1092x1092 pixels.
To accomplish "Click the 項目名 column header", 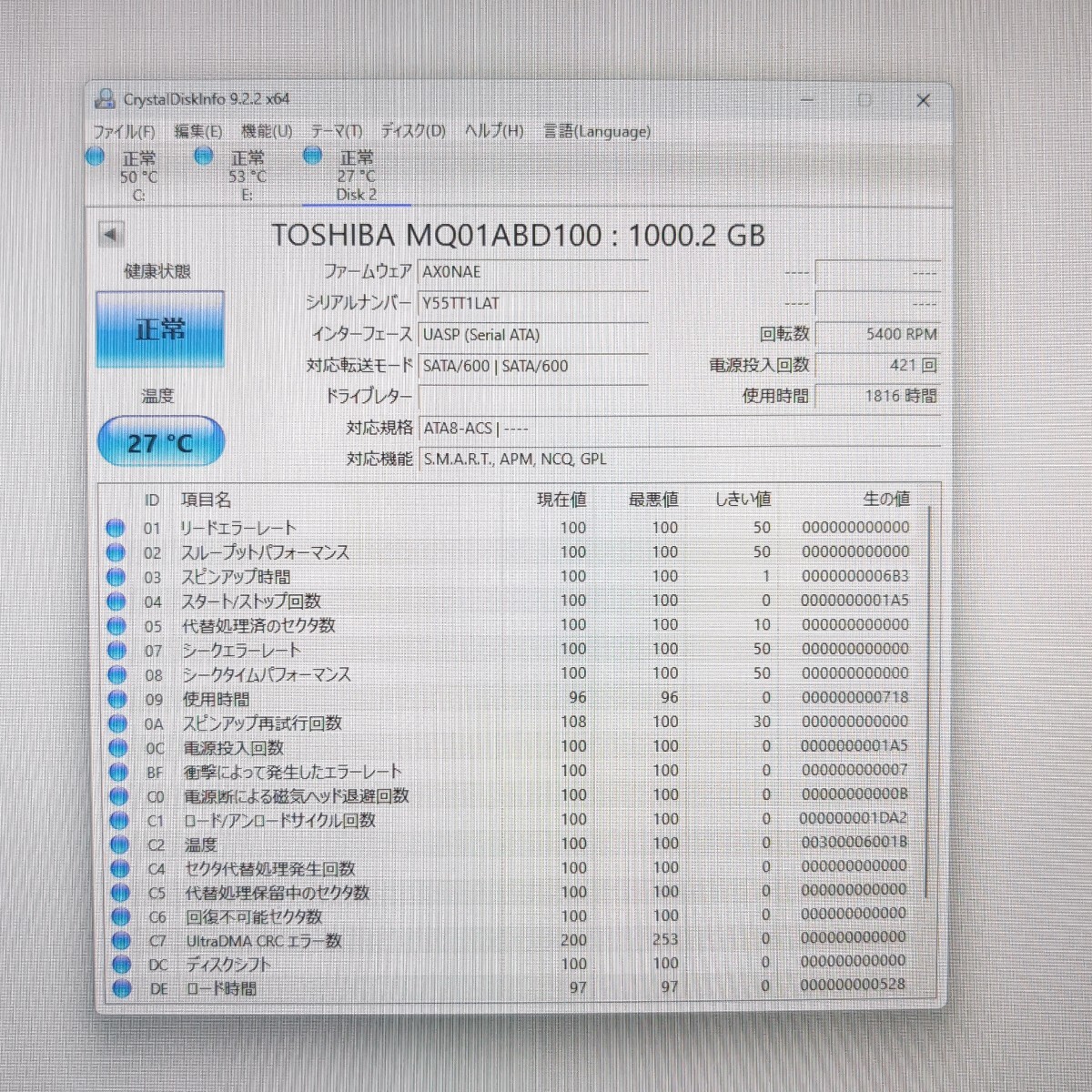I will coord(206,500).
